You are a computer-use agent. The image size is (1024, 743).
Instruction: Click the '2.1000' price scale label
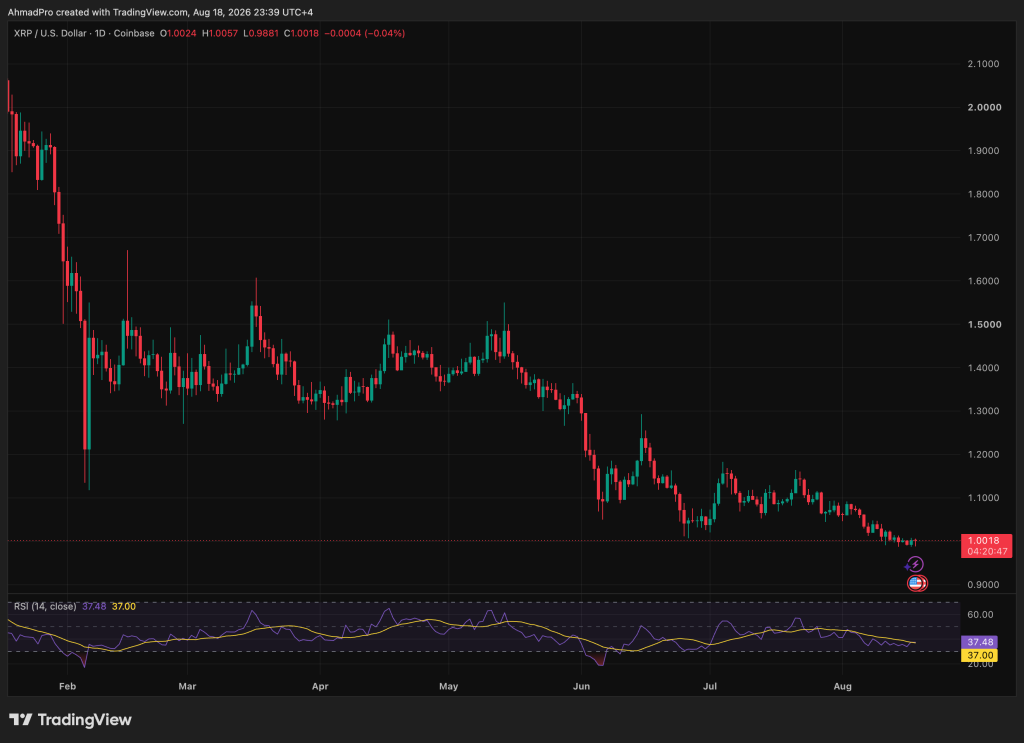tap(983, 64)
